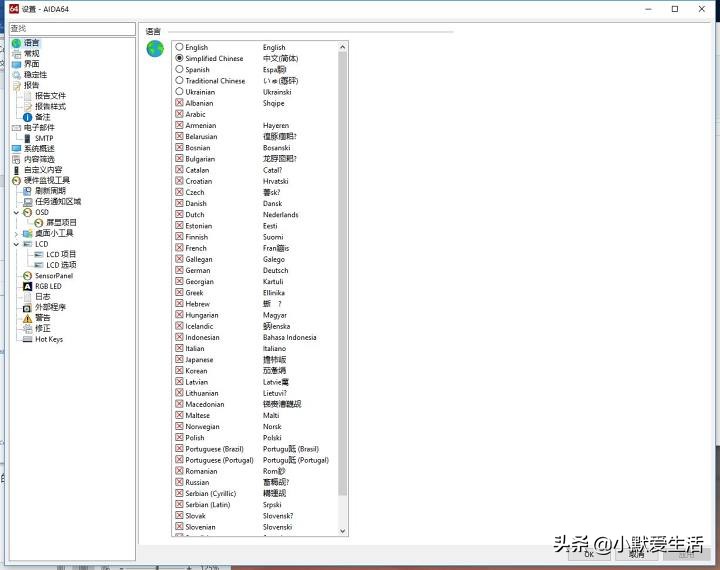Click the Polish language row
This screenshot has height=570, width=720.
click(256, 438)
